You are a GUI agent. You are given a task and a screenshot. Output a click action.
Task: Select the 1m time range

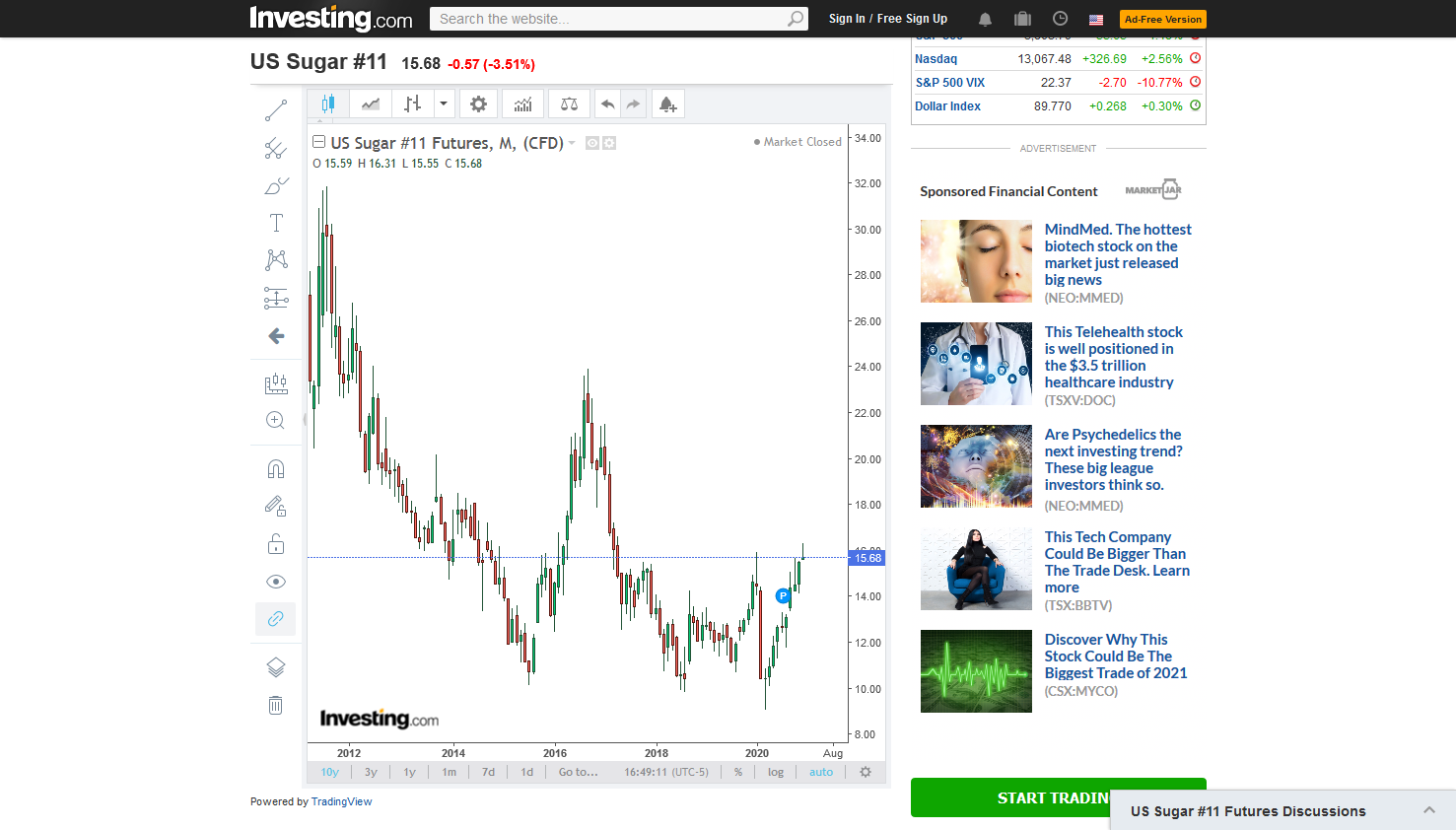click(x=449, y=772)
